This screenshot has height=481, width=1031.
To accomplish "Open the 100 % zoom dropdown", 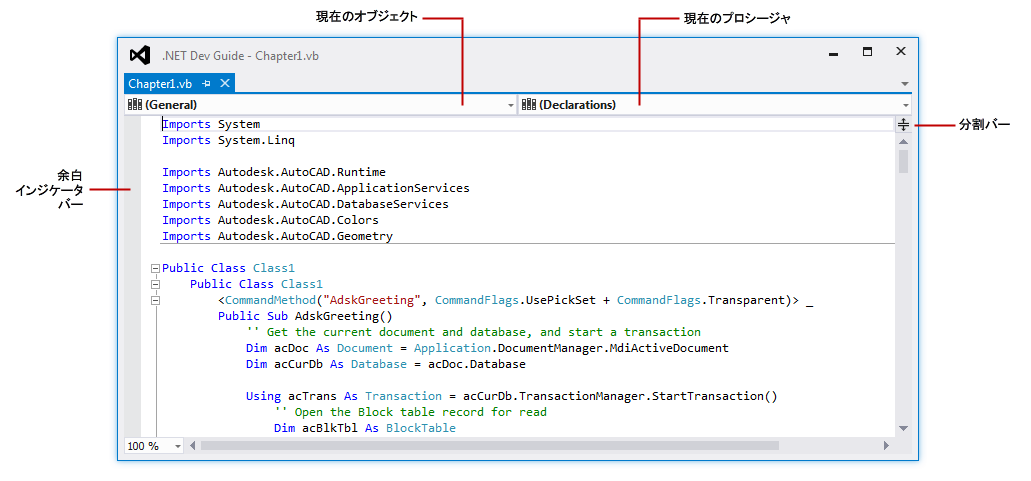I will click(178, 446).
